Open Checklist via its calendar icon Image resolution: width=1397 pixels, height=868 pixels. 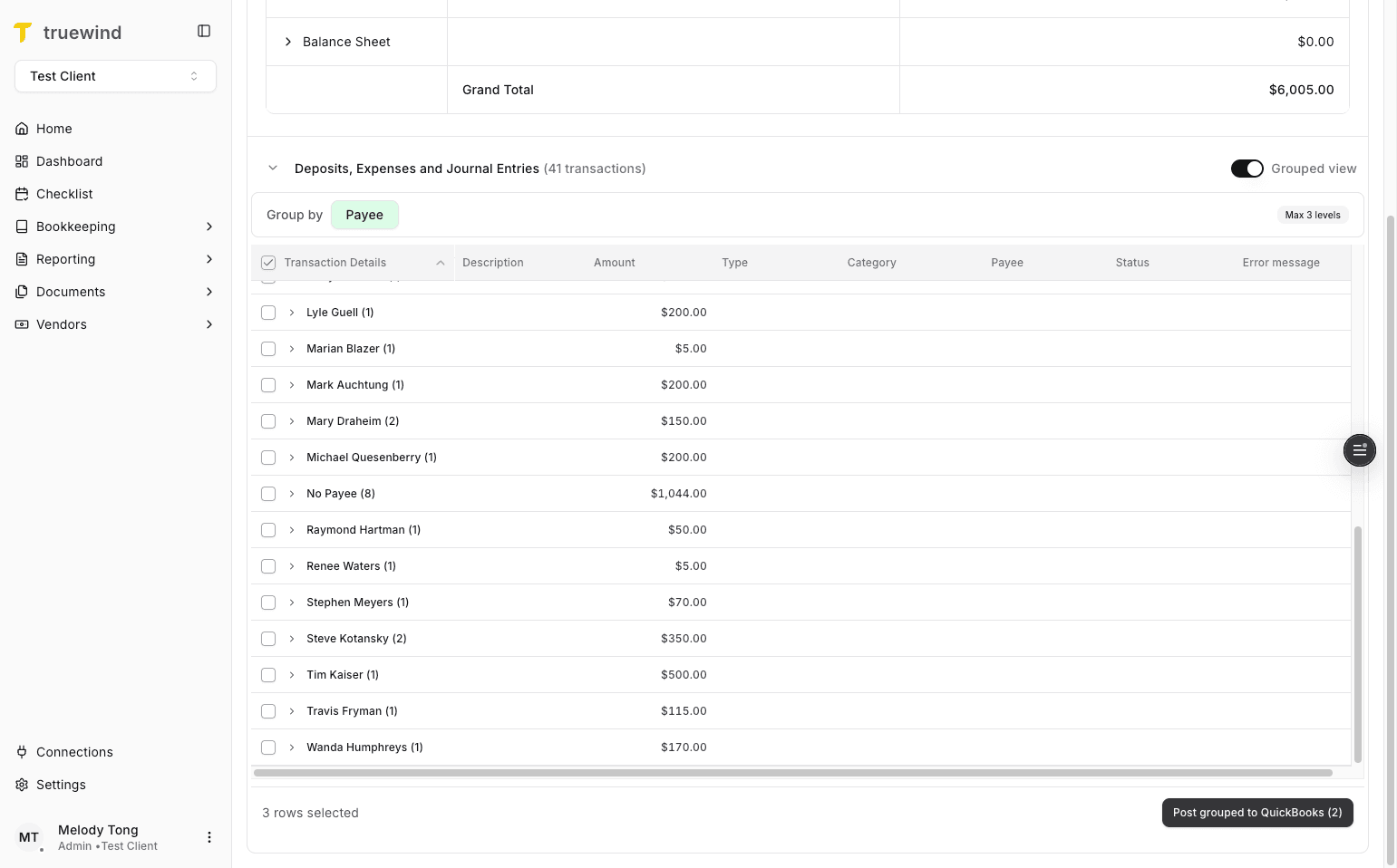[x=22, y=193]
